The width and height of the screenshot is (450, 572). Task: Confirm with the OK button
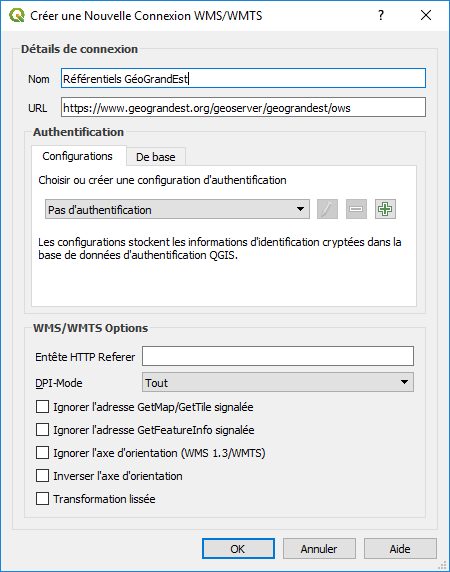coord(238,549)
